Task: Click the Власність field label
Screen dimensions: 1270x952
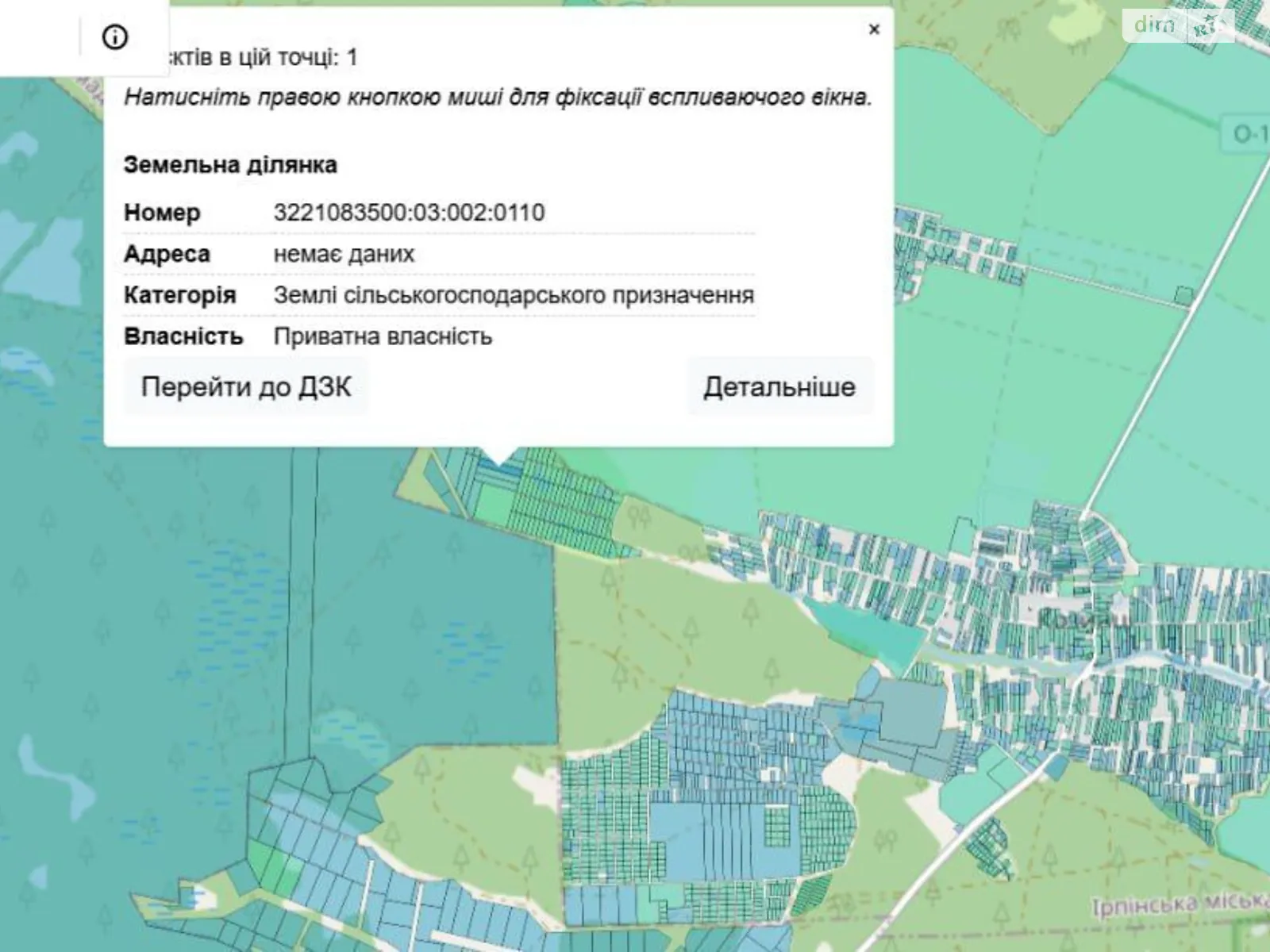Action: pyautogui.click(x=183, y=336)
